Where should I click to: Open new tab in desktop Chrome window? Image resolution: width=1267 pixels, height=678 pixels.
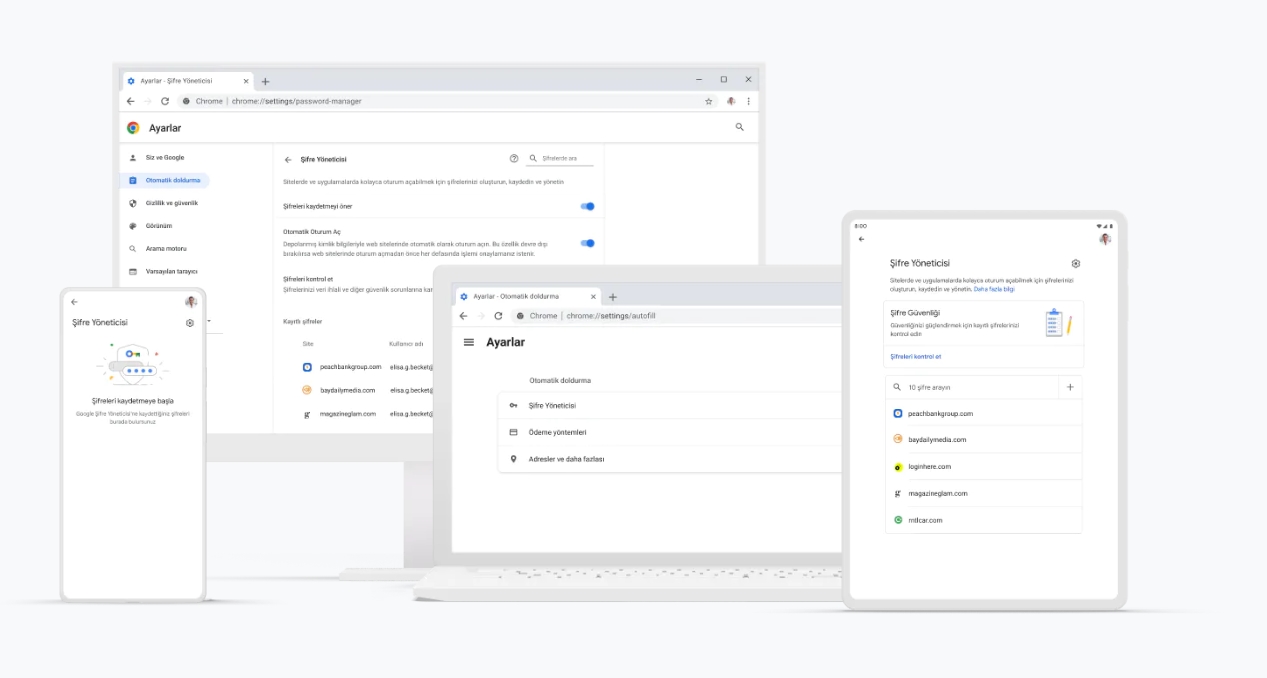point(265,81)
